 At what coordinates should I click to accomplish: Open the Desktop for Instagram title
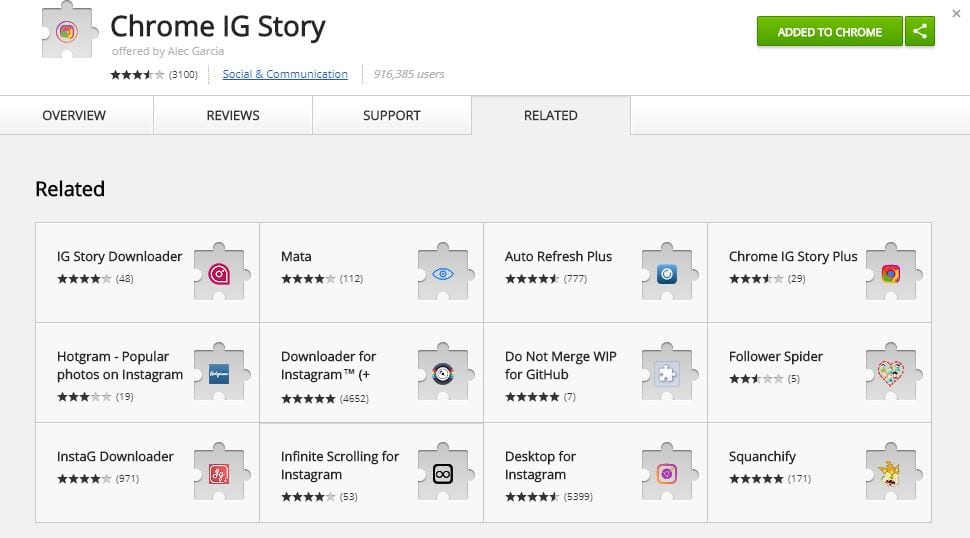[x=540, y=466]
